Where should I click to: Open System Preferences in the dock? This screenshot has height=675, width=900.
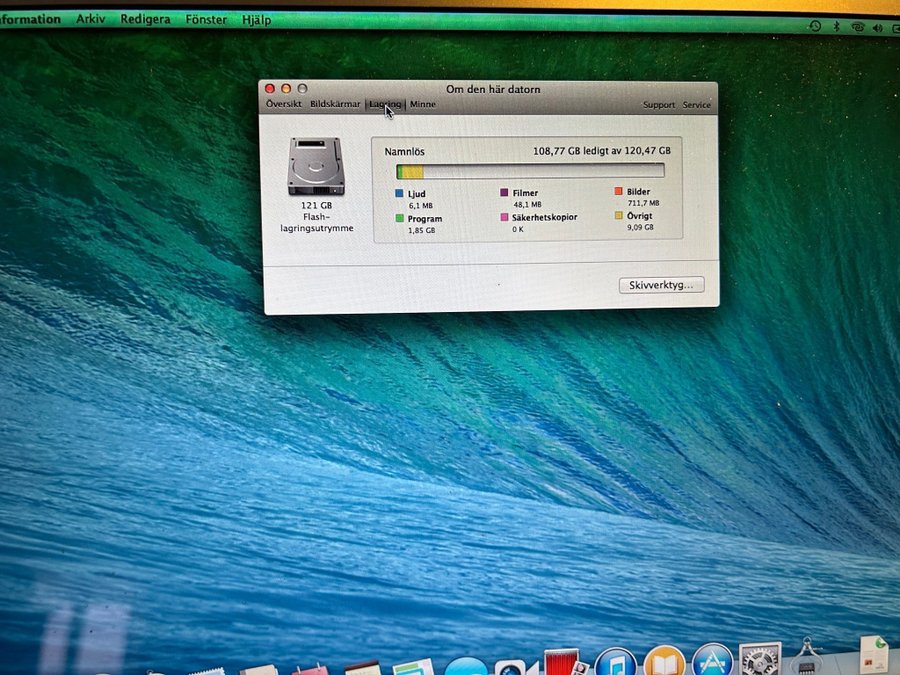click(760, 660)
